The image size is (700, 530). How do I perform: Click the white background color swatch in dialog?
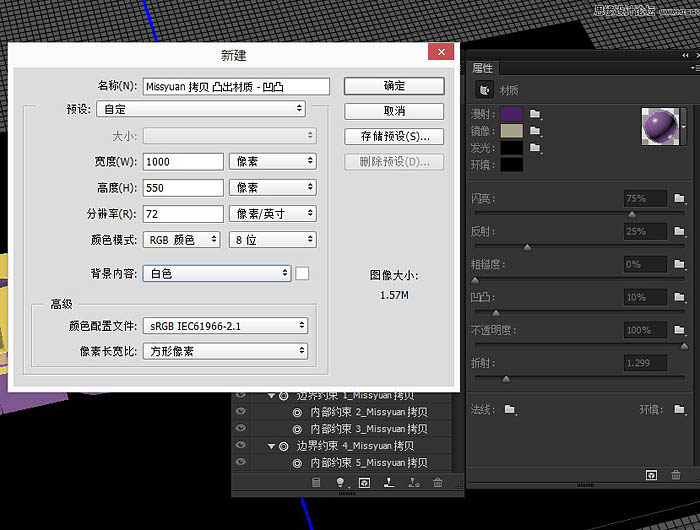302,273
